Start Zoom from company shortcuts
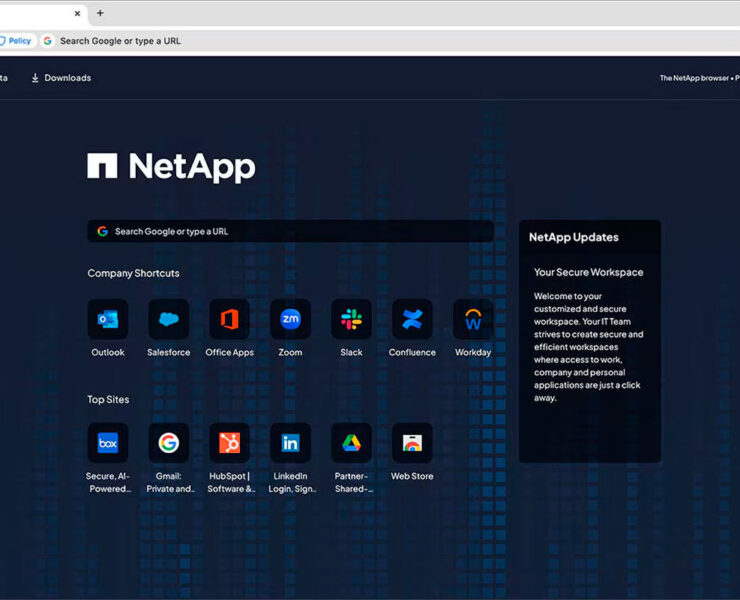The width and height of the screenshot is (740, 600). point(290,320)
